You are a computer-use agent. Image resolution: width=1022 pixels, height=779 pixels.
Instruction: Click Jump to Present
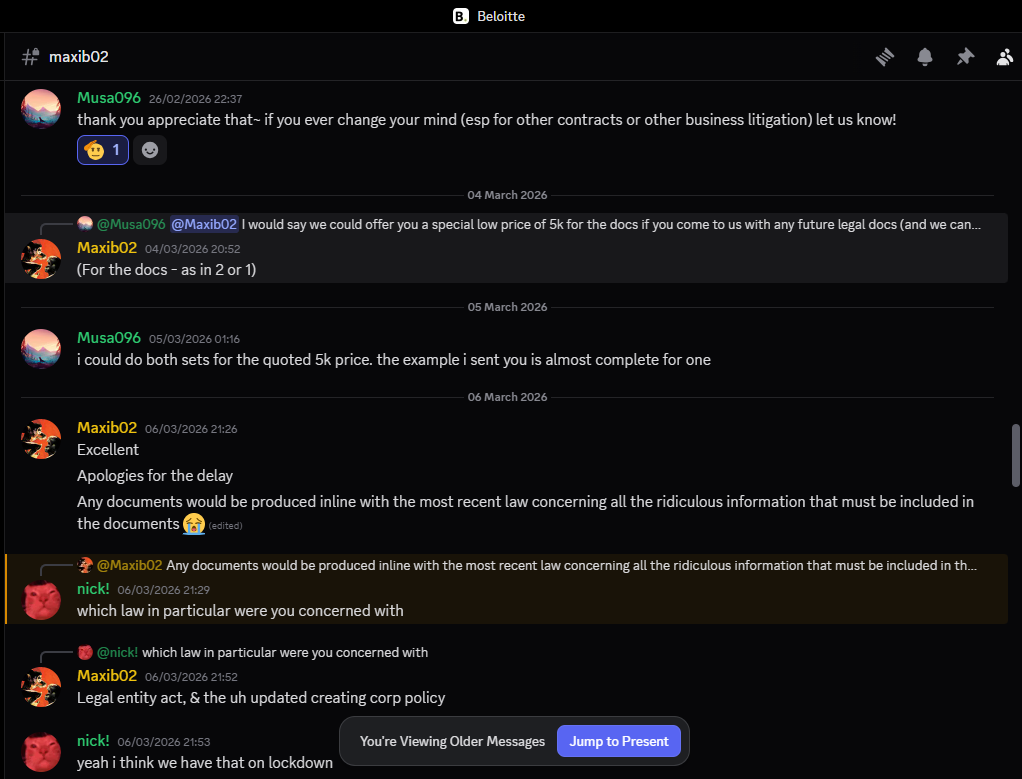click(x=619, y=741)
